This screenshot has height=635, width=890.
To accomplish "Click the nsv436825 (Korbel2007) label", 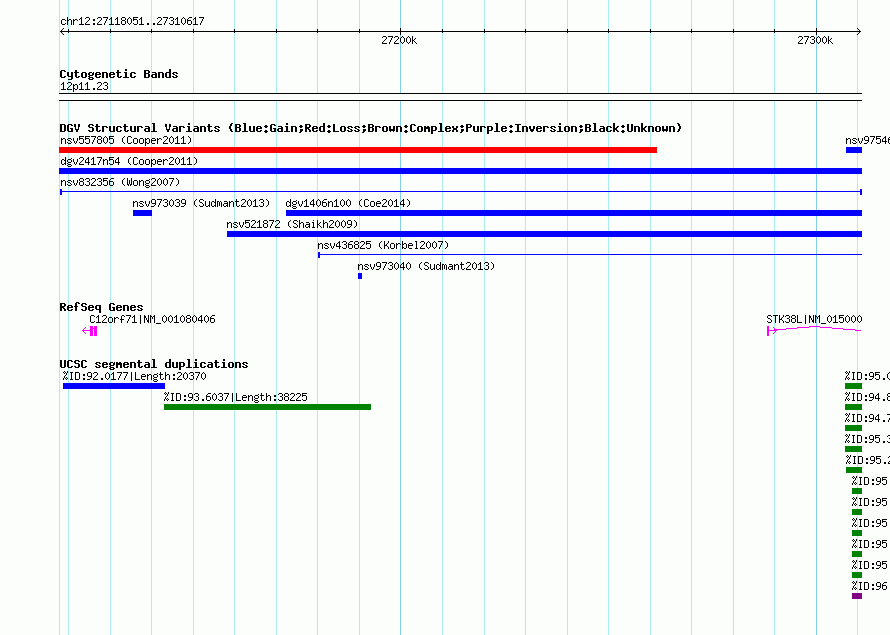I will coord(383,245).
